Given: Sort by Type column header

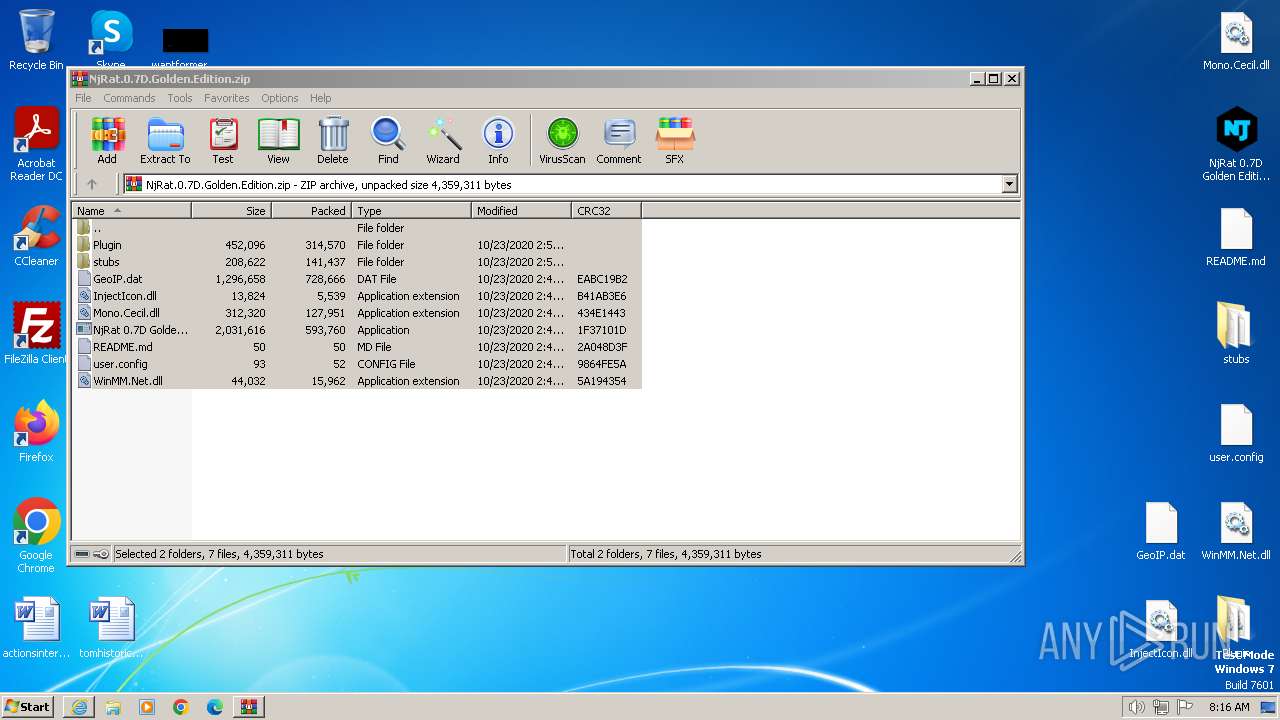Looking at the screenshot, I should click(411, 211).
